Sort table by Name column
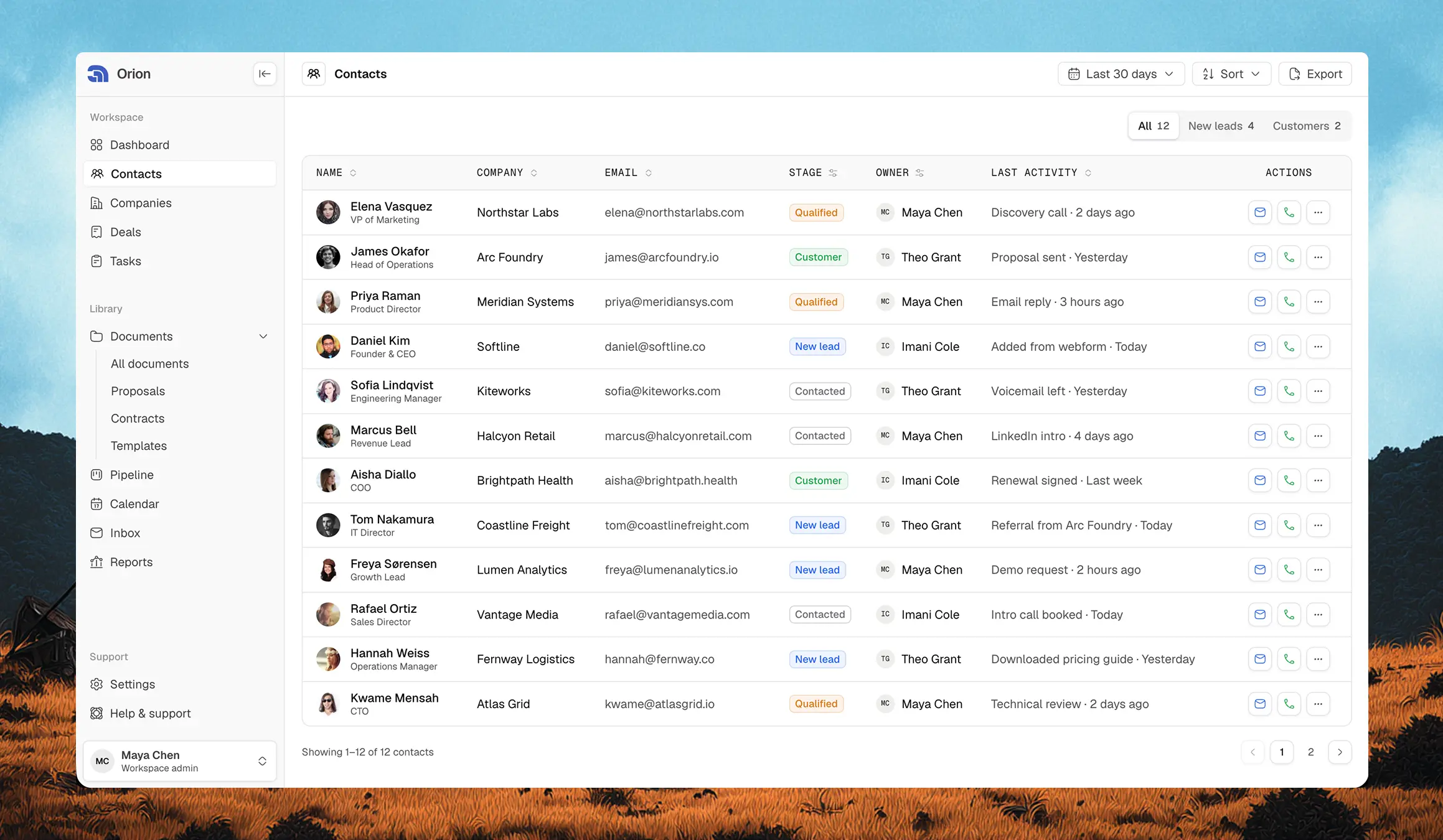The image size is (1443, 840). click(x=353, y=173)
